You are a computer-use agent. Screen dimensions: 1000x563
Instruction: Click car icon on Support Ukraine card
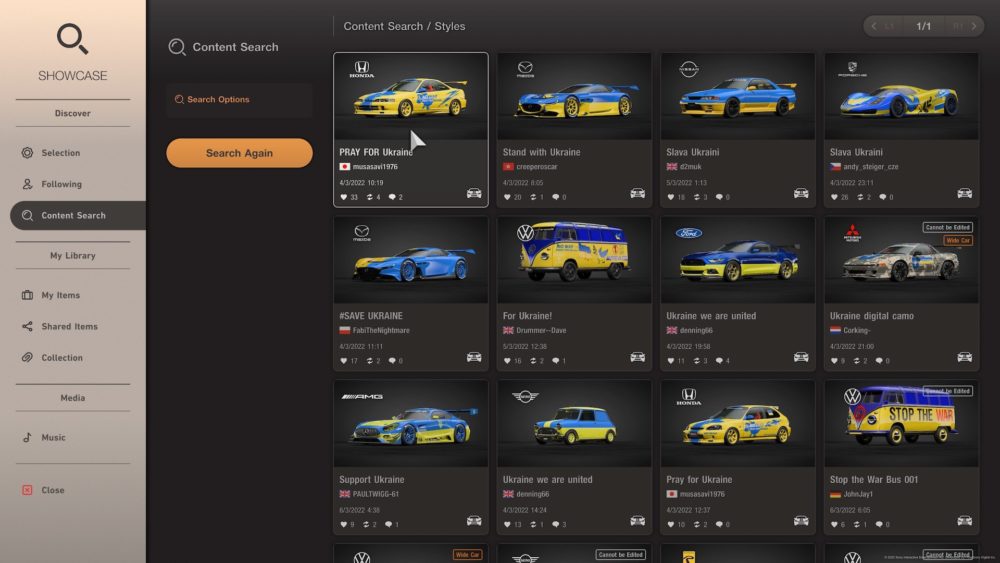tap(474, 521)
